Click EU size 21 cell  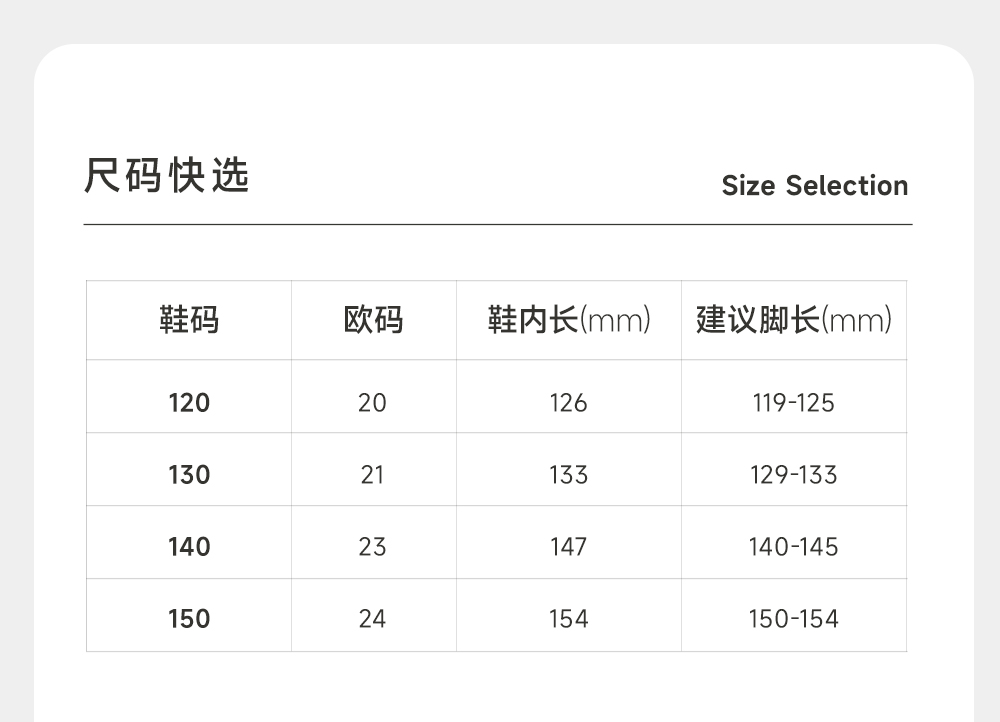click(372, 475)
